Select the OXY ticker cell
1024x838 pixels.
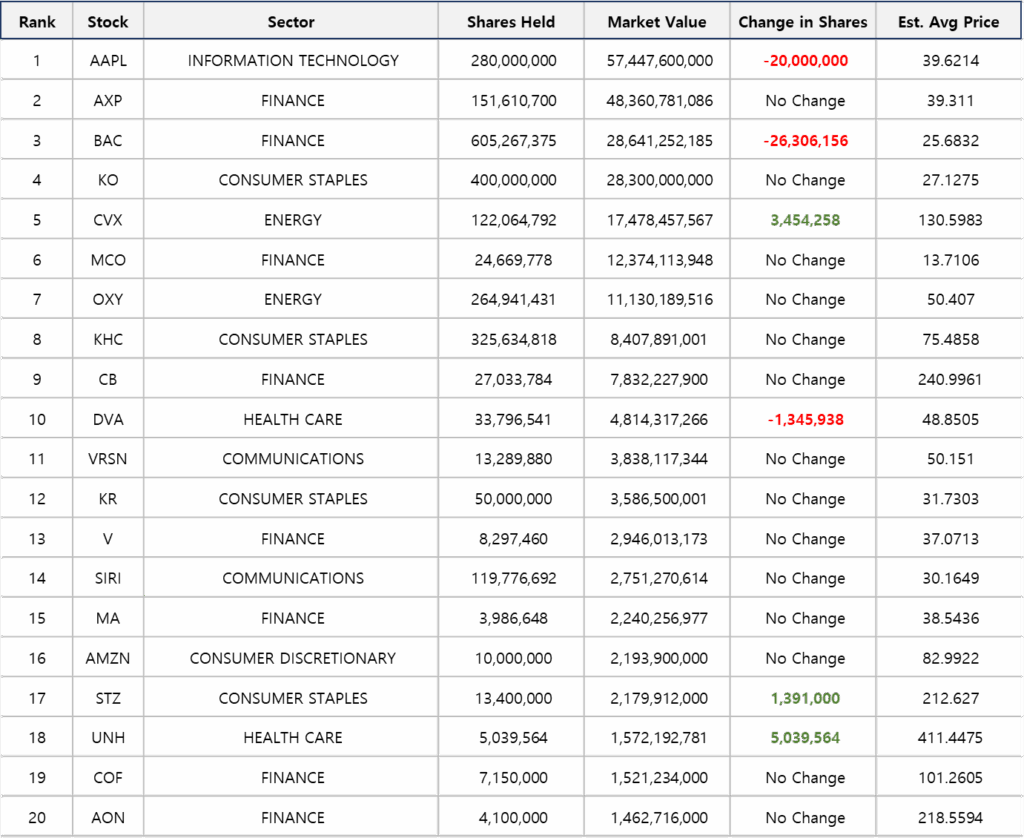tap(108, 299)
